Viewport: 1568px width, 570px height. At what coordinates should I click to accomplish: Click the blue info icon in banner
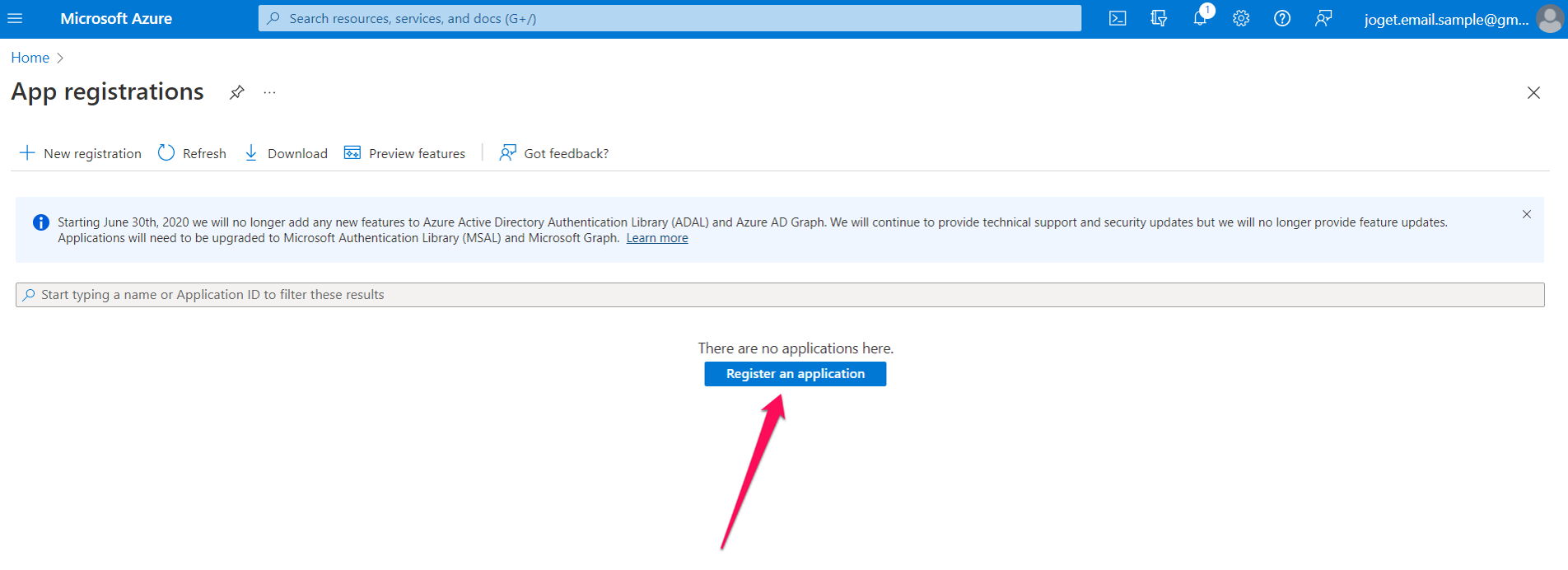pos(40,222)
